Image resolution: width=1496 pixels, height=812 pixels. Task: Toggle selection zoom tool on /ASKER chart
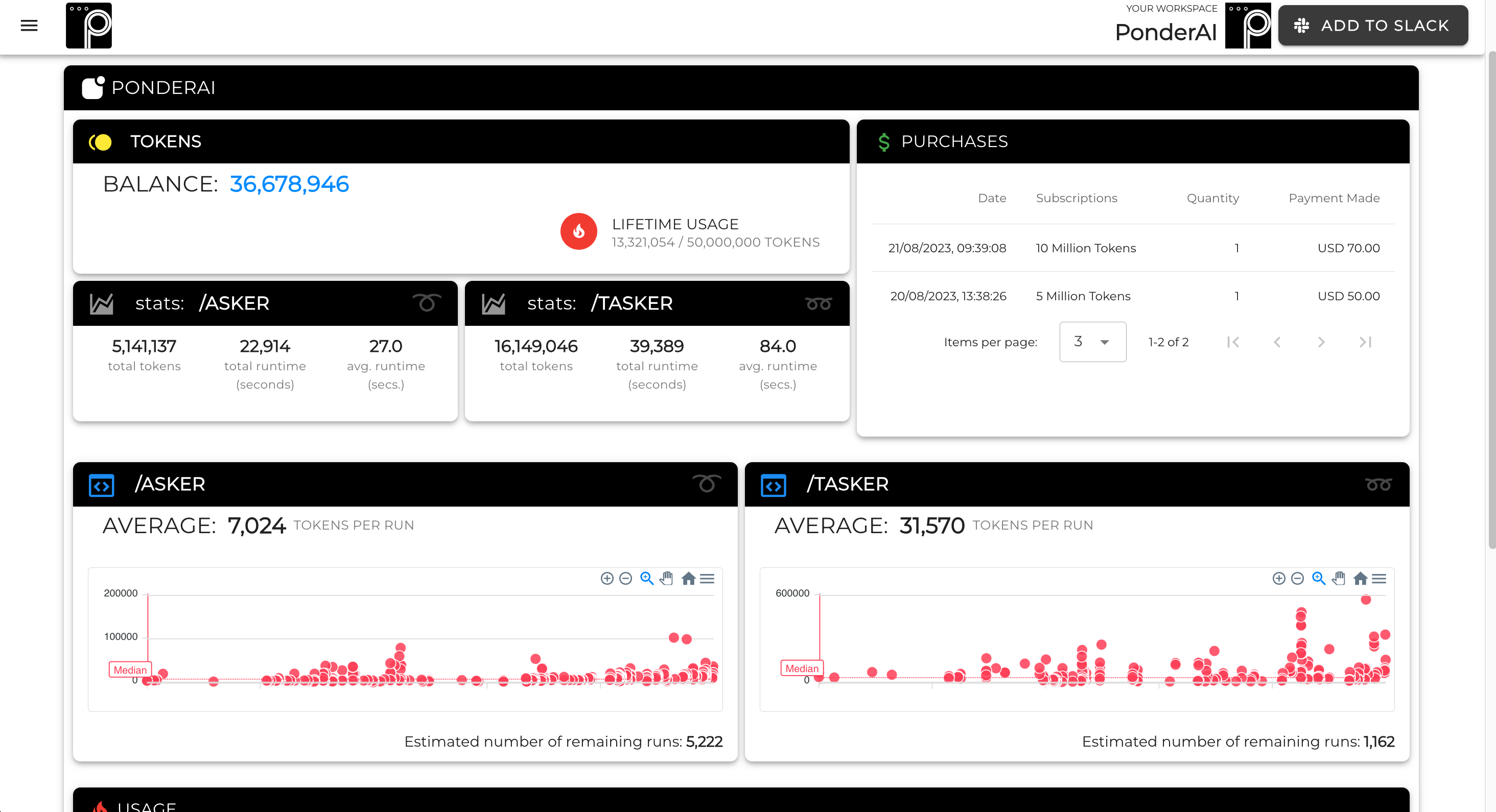tap(646, 578)
